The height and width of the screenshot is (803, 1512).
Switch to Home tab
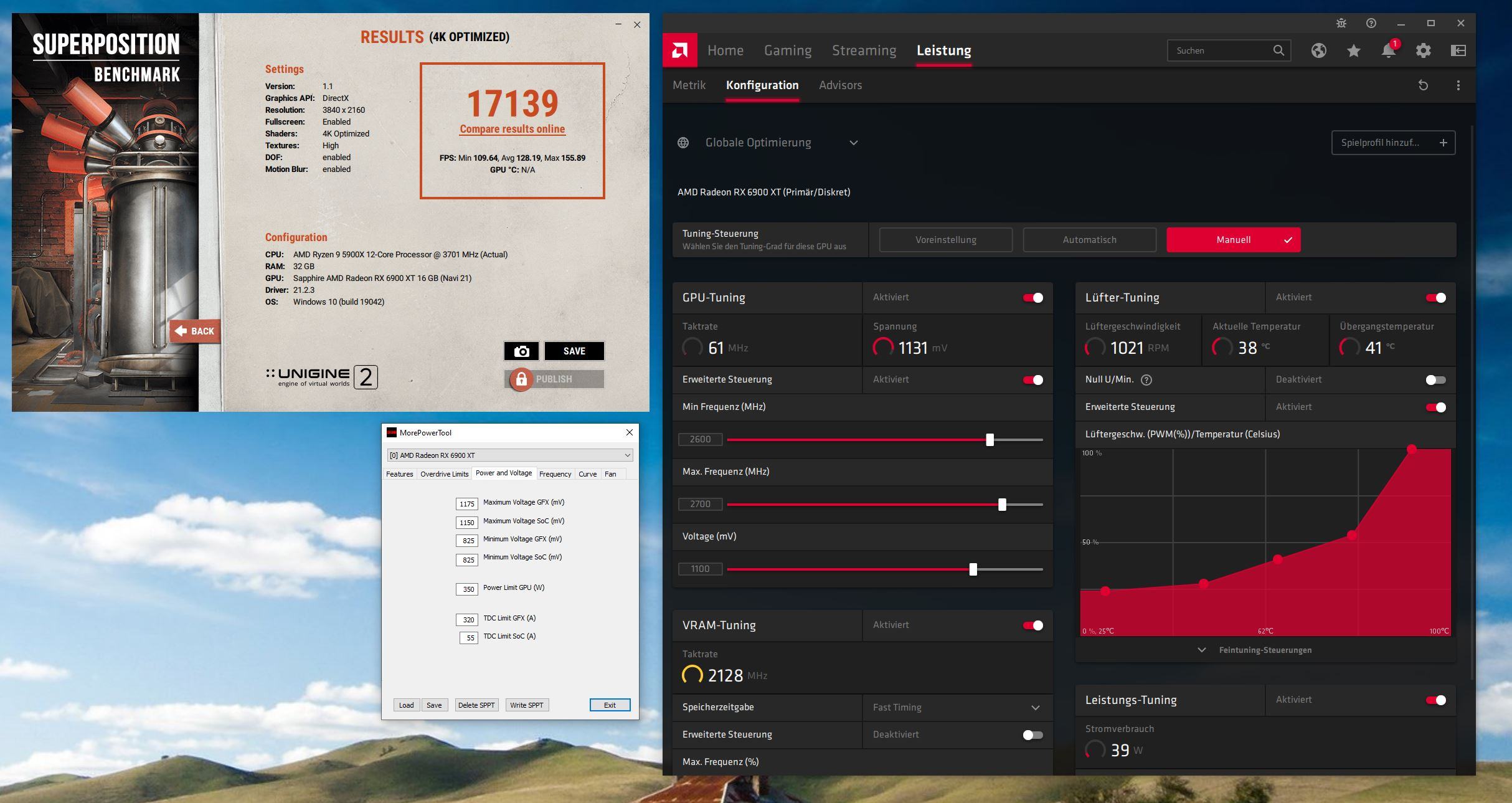pos(725,50)
